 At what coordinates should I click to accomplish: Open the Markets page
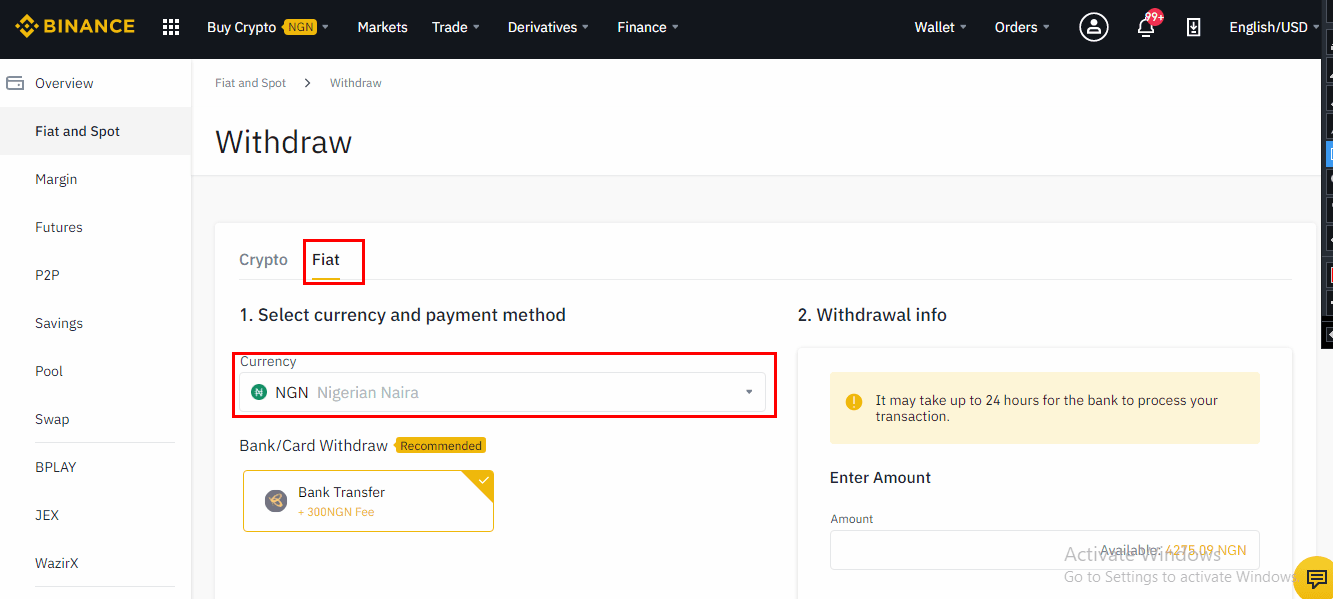382,27
